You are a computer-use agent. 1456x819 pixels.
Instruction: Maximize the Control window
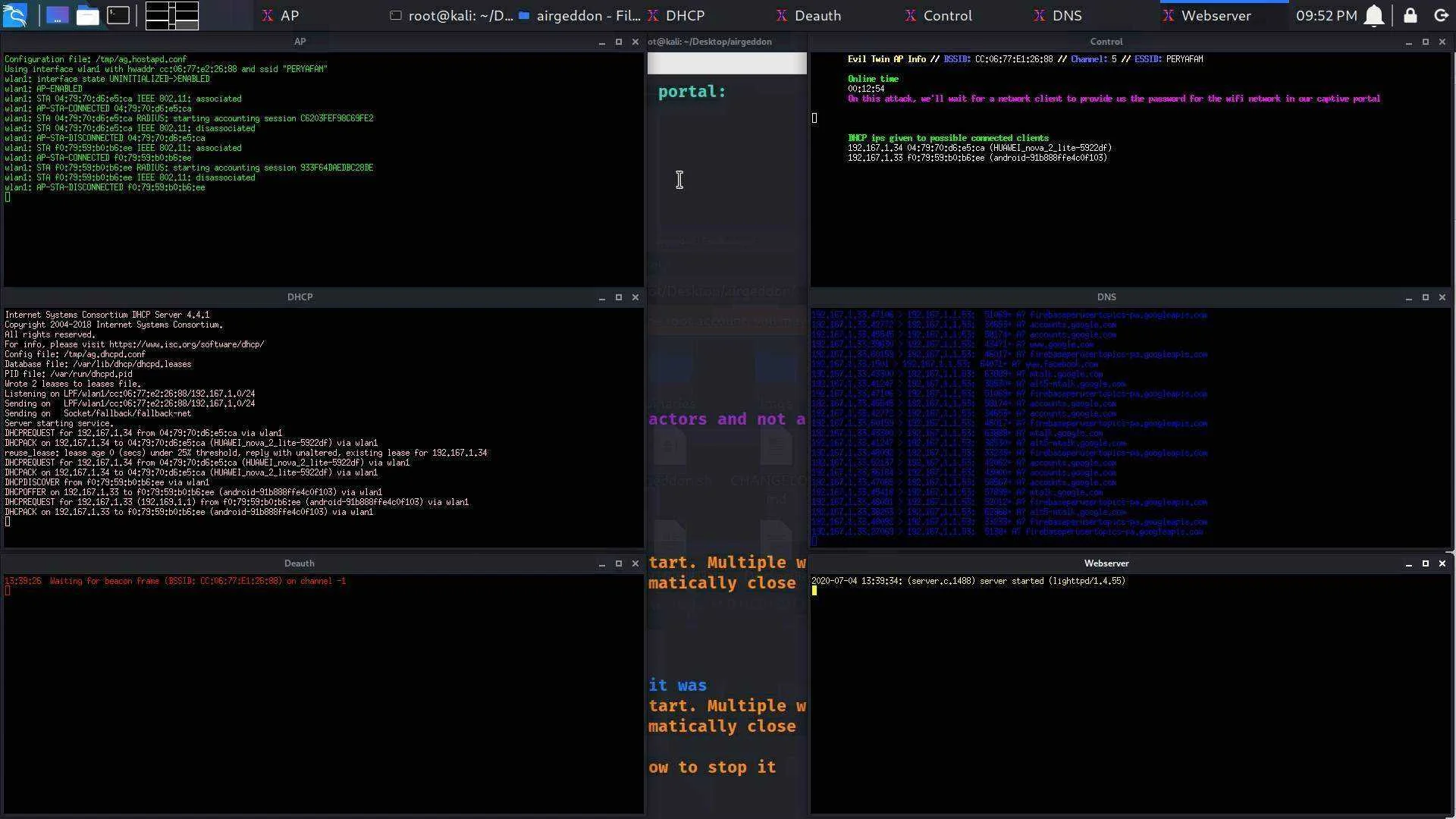(1426, 42)
